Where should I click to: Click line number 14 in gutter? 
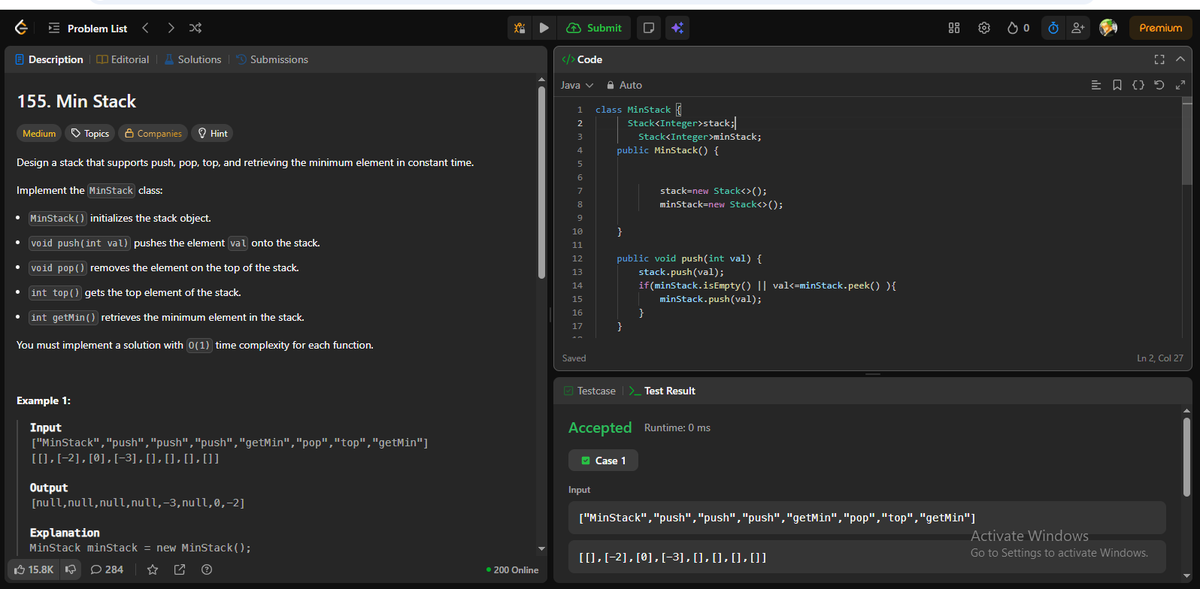pos(576,286)
